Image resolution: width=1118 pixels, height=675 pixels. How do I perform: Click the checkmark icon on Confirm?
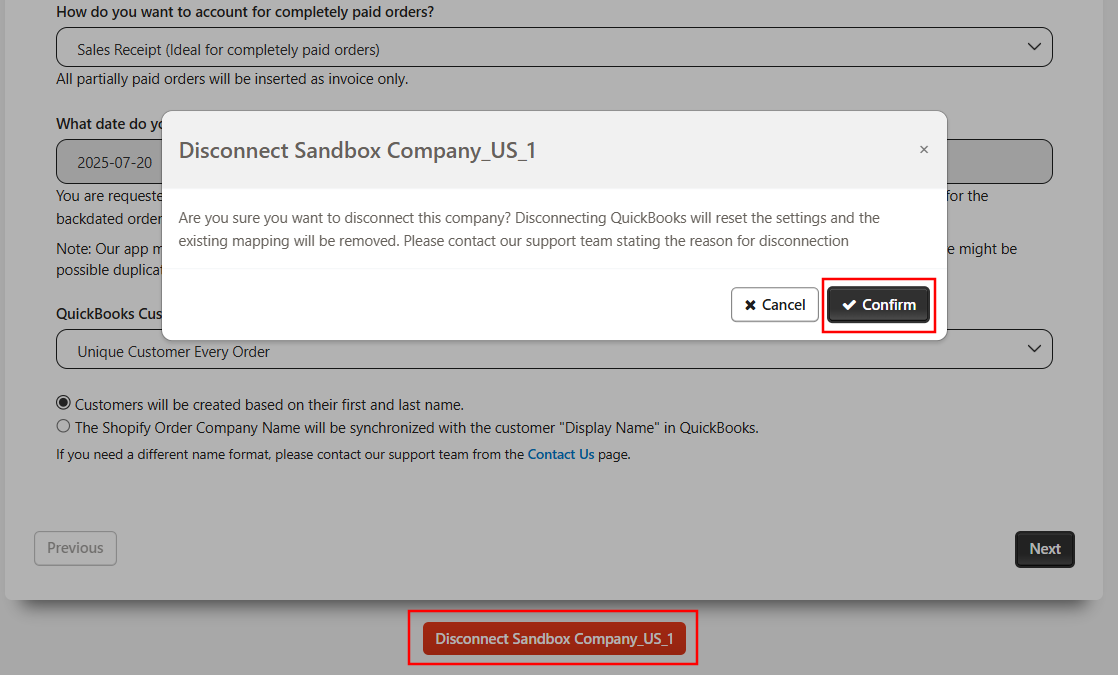click(849, 305)
